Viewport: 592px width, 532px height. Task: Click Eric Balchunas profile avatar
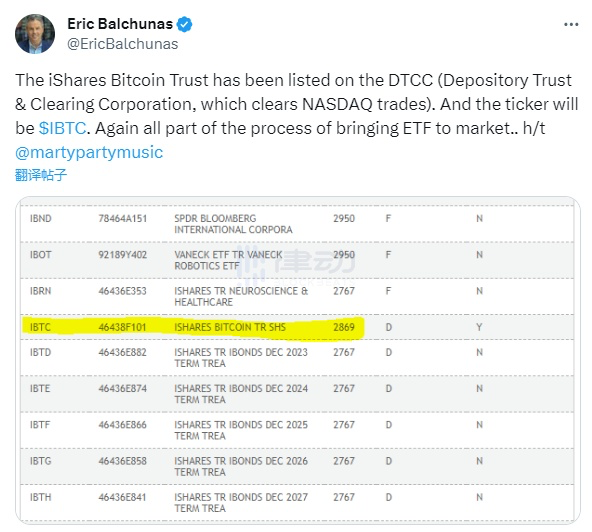35,34
